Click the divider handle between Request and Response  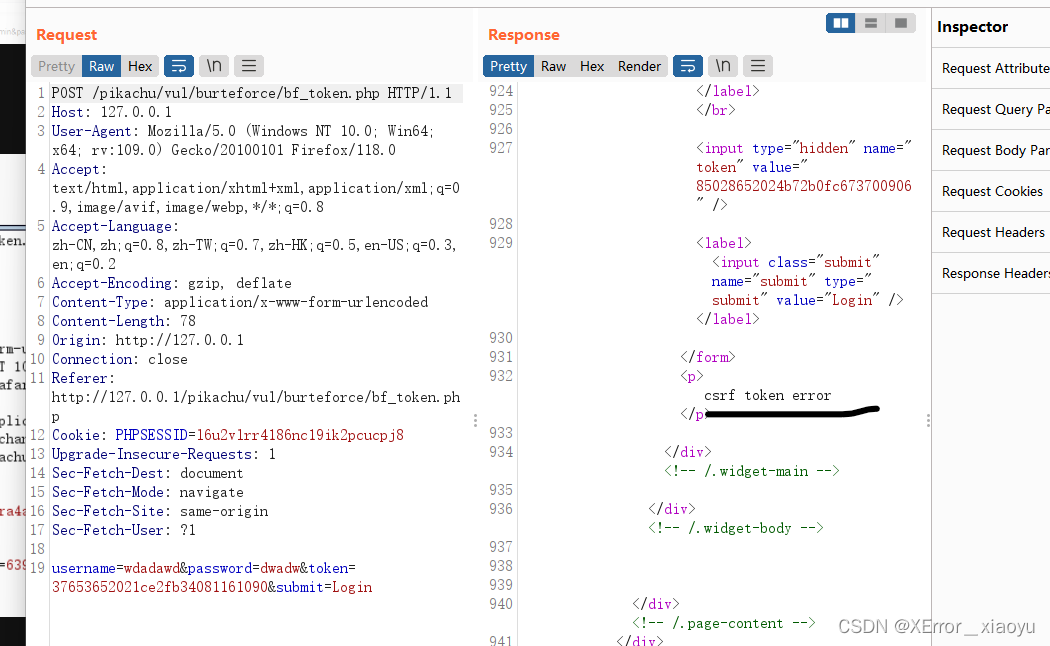(x=475, y=421)
